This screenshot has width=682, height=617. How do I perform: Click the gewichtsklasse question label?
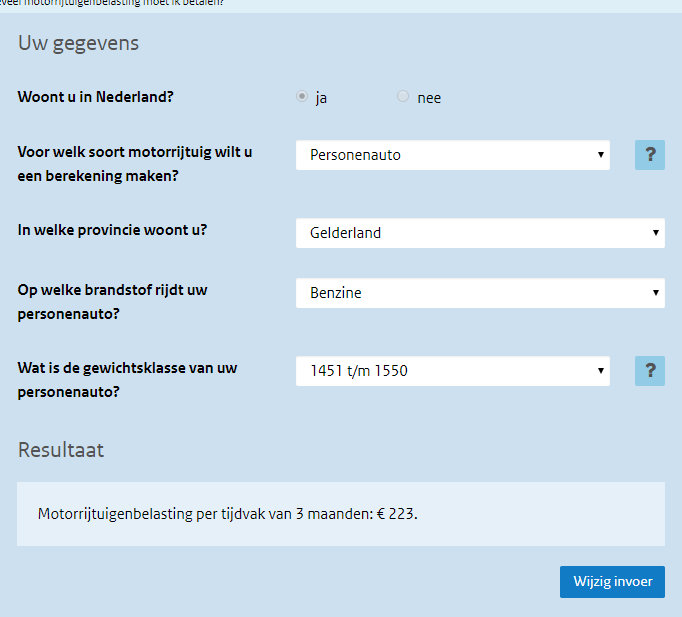point(127,380)
